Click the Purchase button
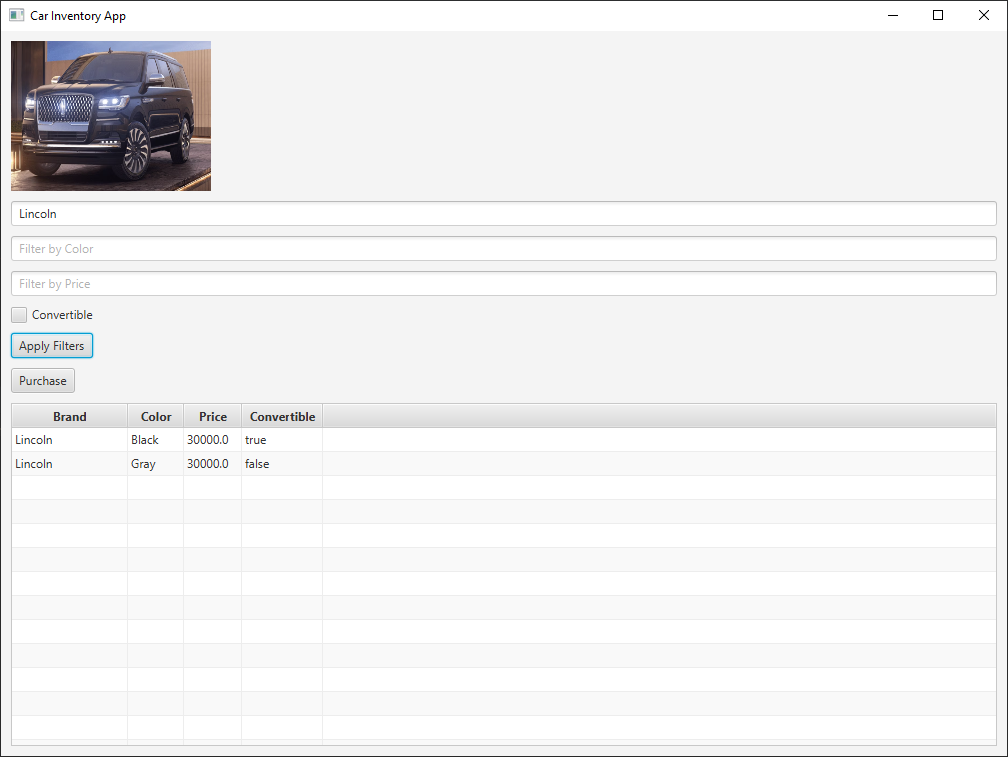The width and height of the screenshot is (1008, 757). 42,380
